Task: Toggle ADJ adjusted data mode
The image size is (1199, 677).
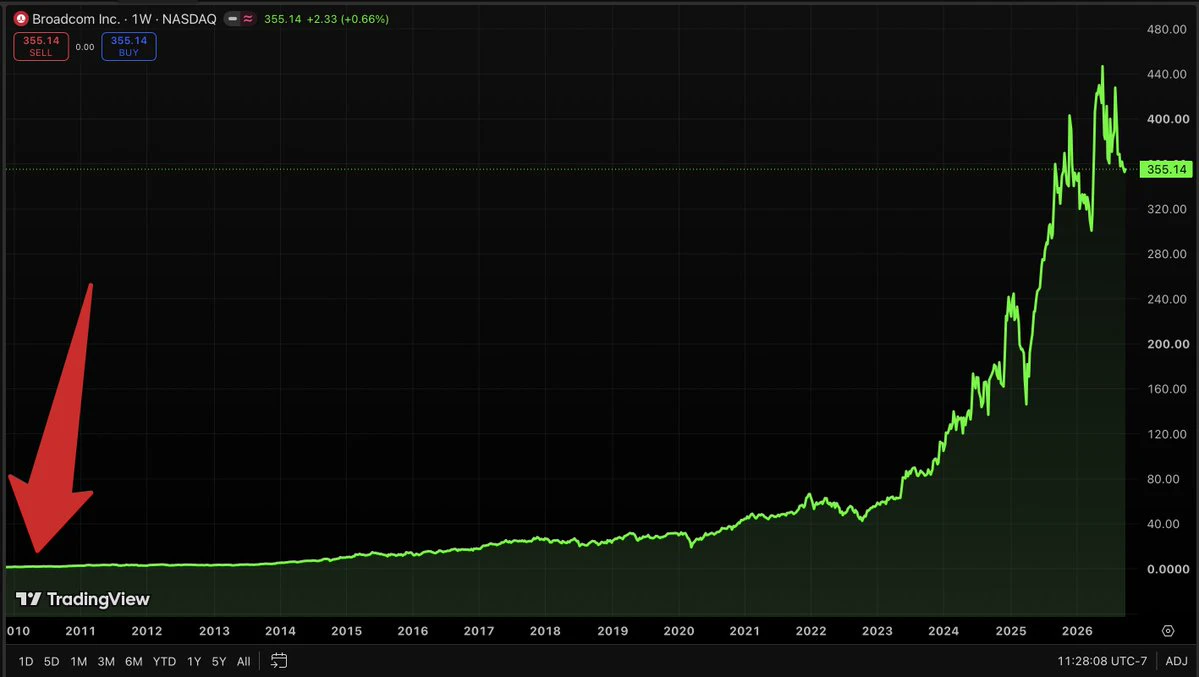Action: click(1177, 661)
